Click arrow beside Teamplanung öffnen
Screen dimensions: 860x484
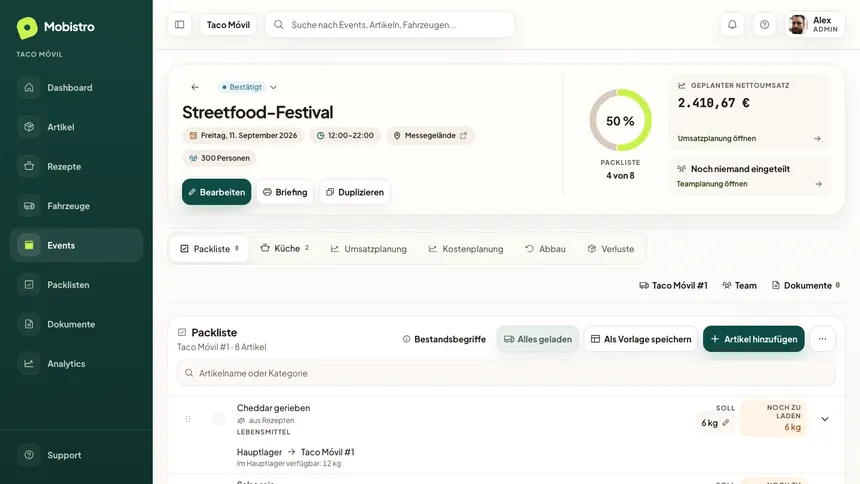pos(818,184)
